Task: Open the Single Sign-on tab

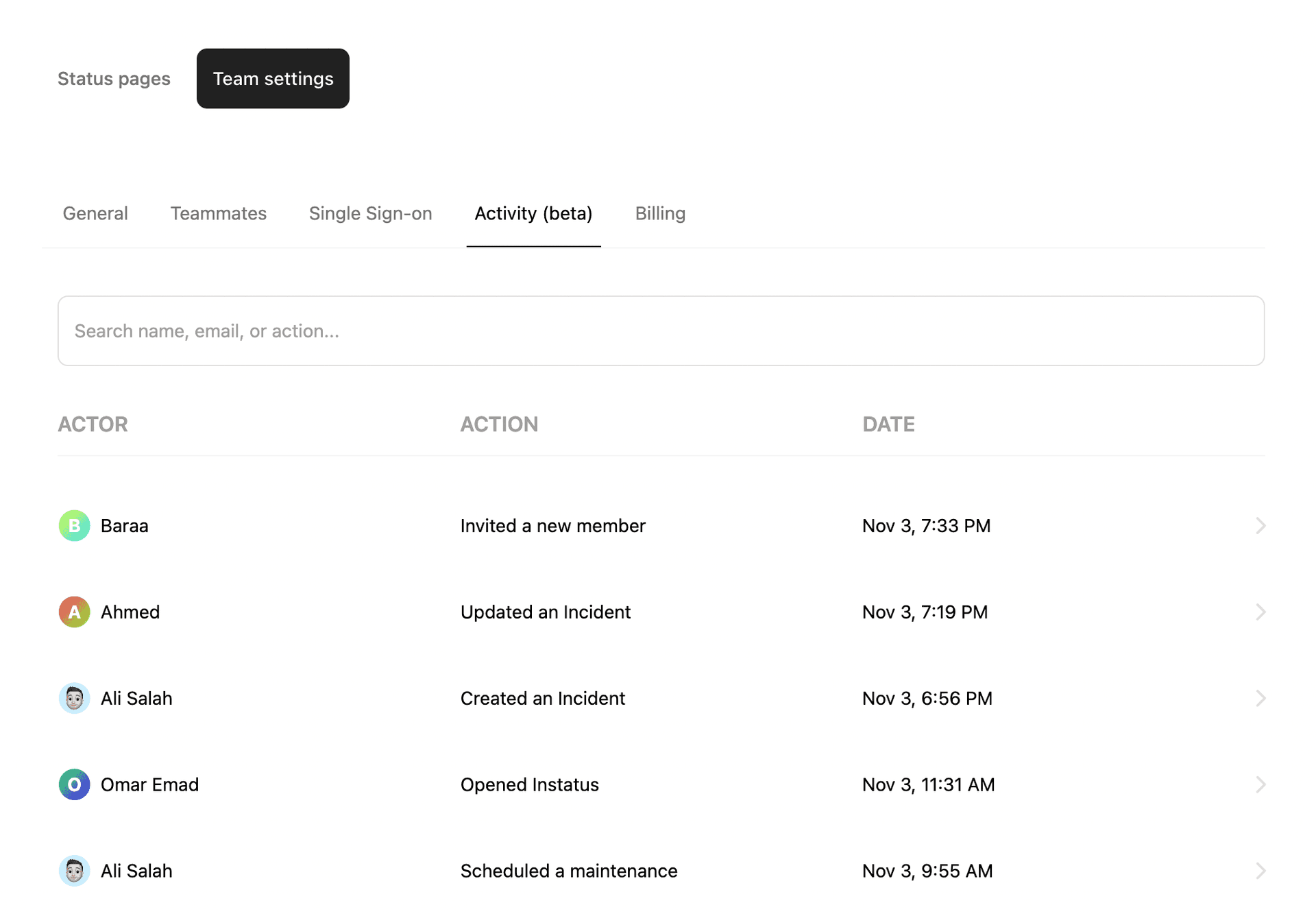Action: click(x=370, y=213)
